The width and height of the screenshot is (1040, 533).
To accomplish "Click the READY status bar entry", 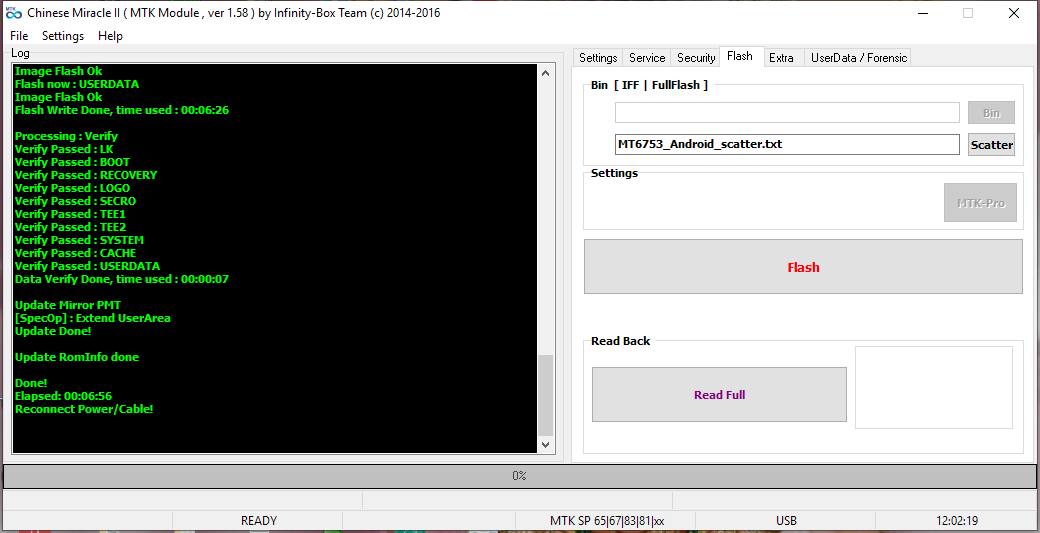I will pyautogui.click(x=258, y=521).
